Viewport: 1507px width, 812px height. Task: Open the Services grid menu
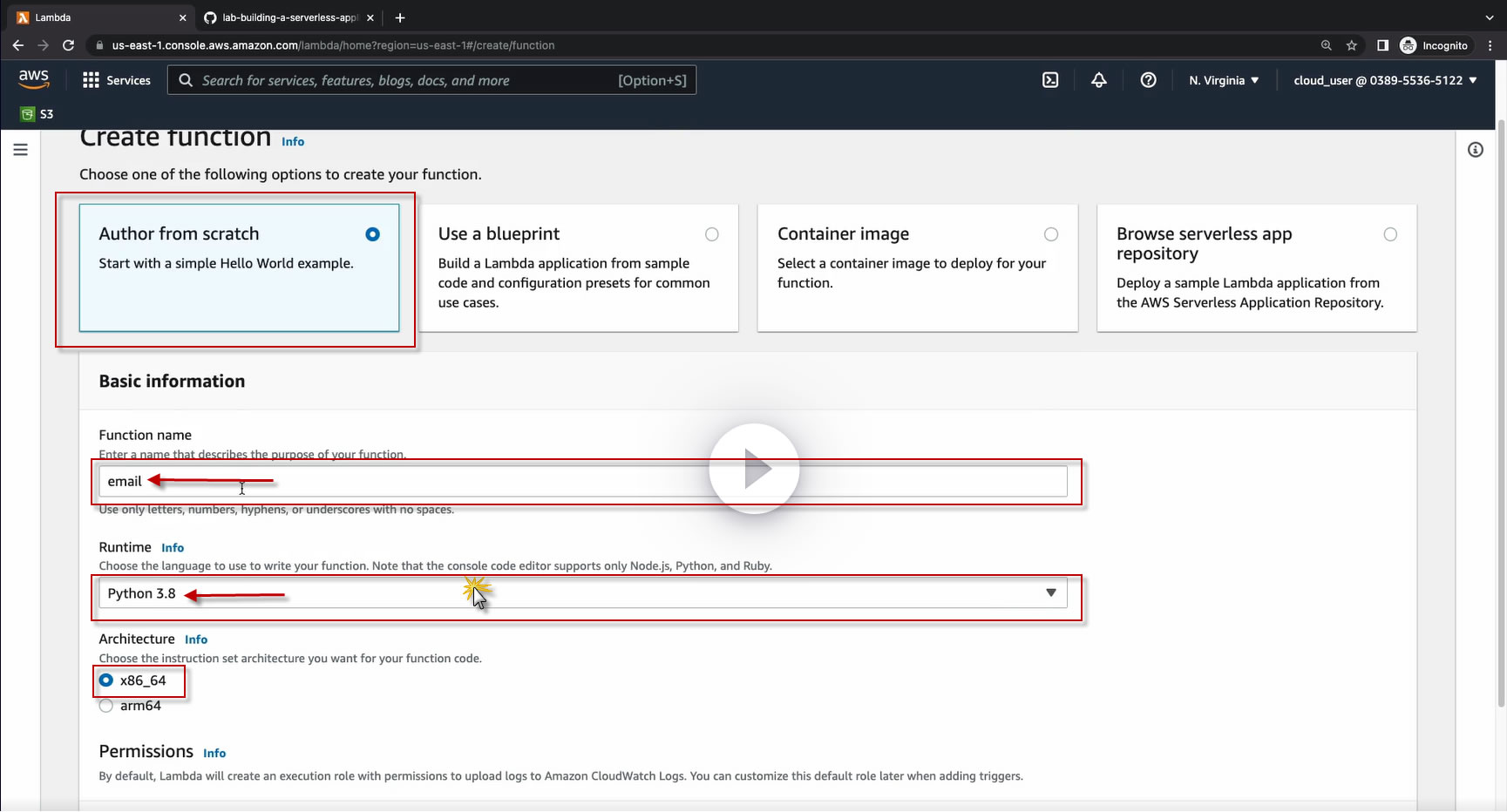tap(91, 80)
